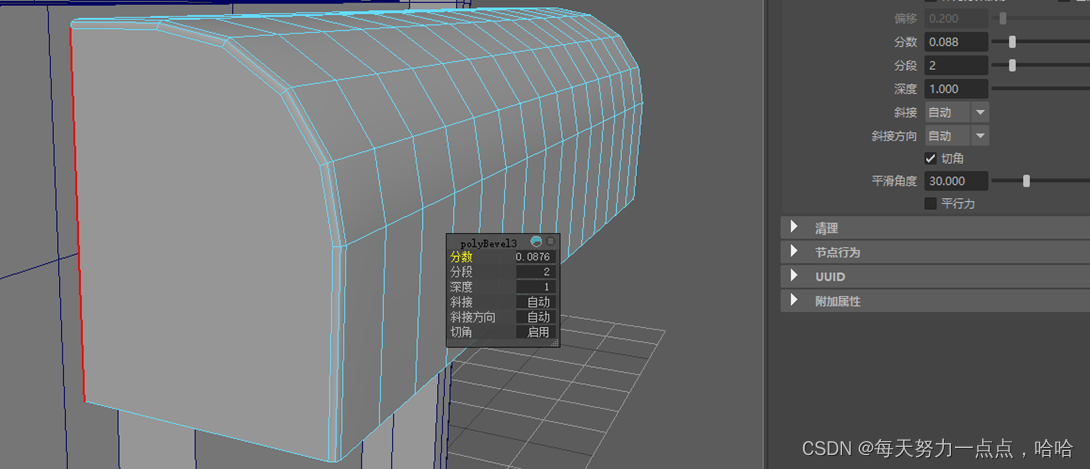Click 斜接方向 value 自动 in polyBevel3 popup

point(535,317)
